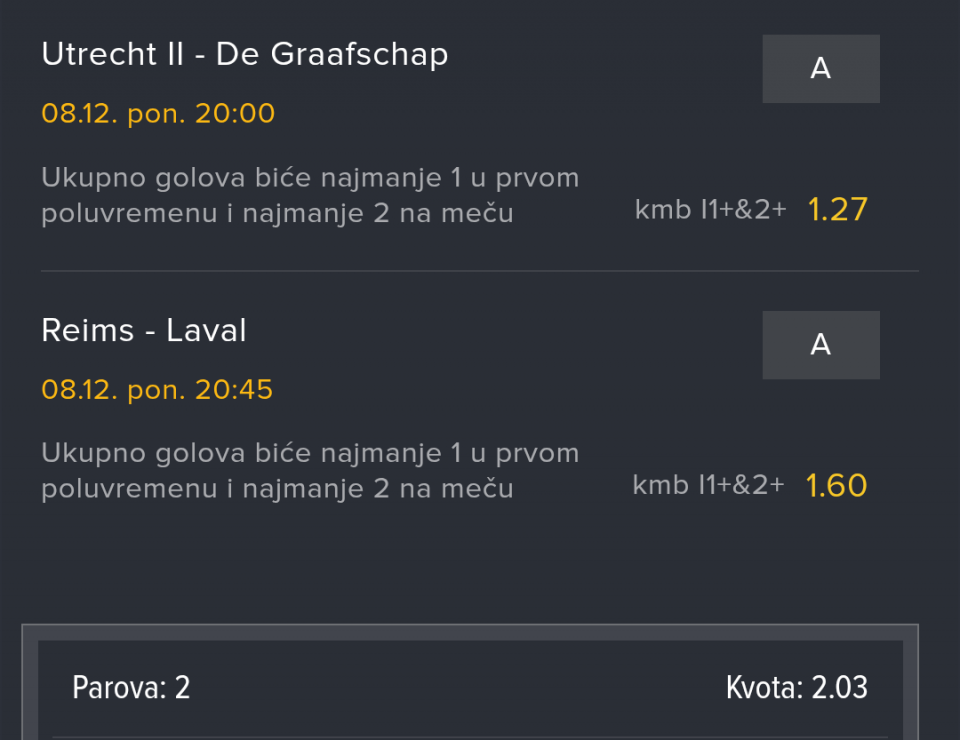960x740 pixels.
Task: Click the Laval team name
Action: [x=206, y=331]
